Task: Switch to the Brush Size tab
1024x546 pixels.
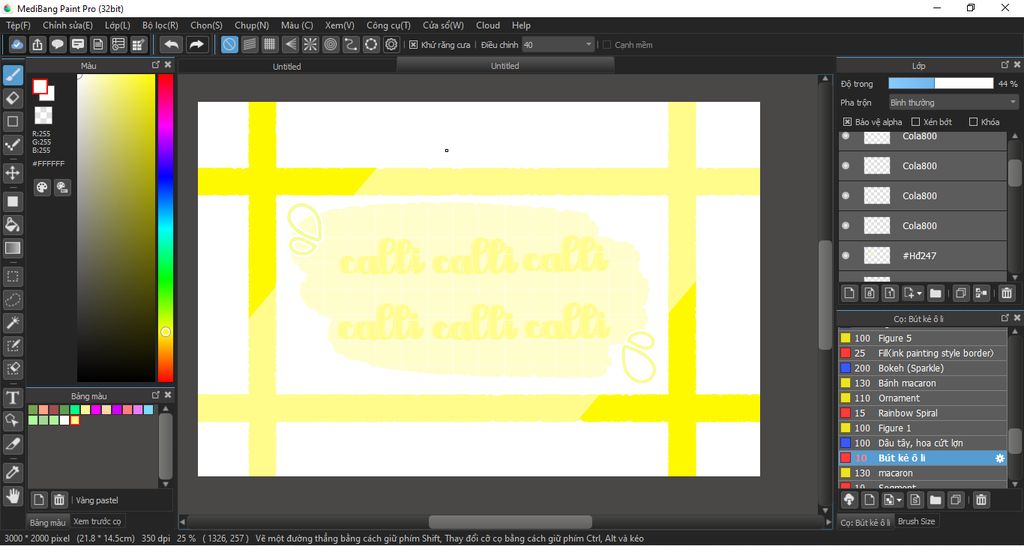Action: coord(916,521)
